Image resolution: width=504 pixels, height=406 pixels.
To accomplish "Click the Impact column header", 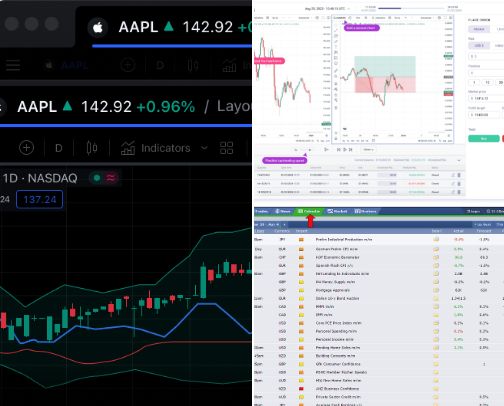I will pos(301,231).
